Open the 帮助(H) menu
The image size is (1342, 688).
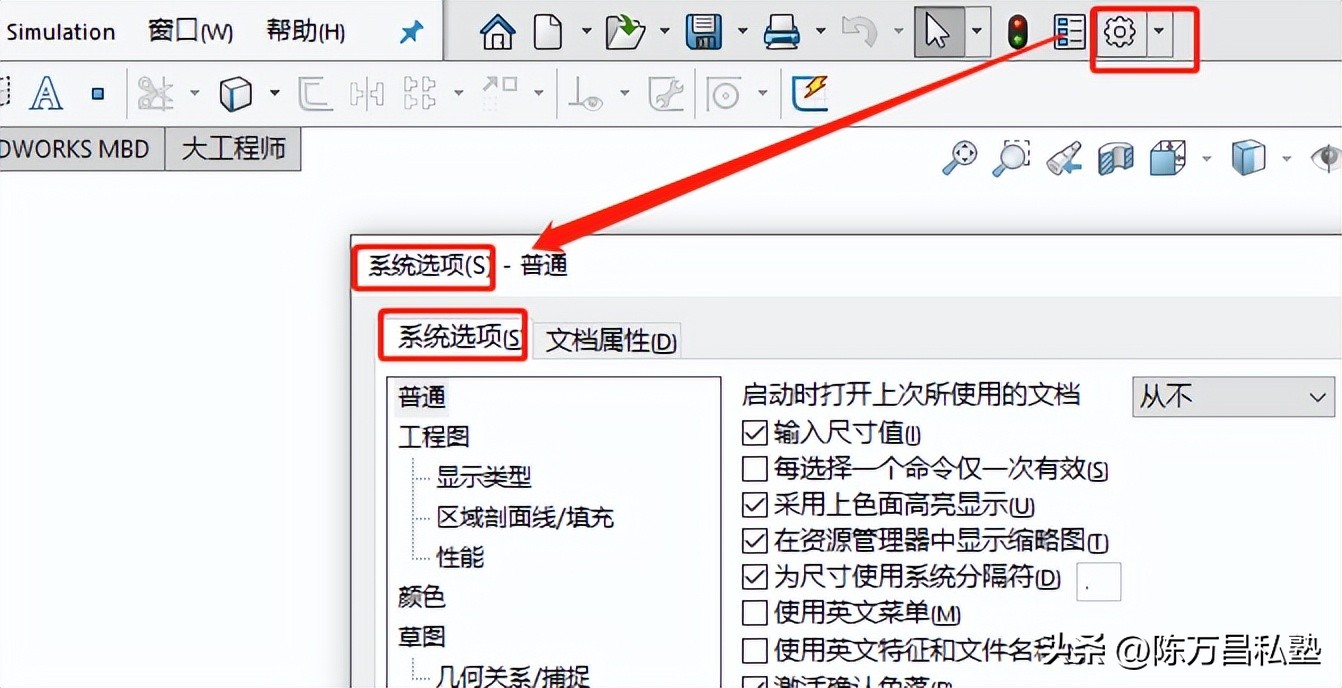(x=305, y=31)
